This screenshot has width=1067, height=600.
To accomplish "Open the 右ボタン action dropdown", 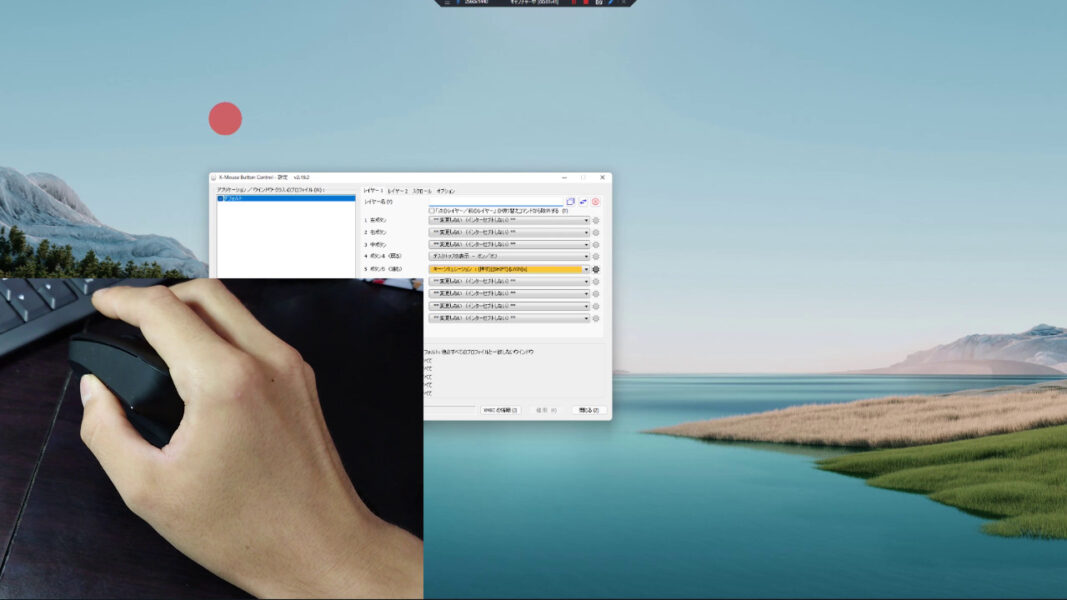I will pyautogui.click(x=509, y=233).
